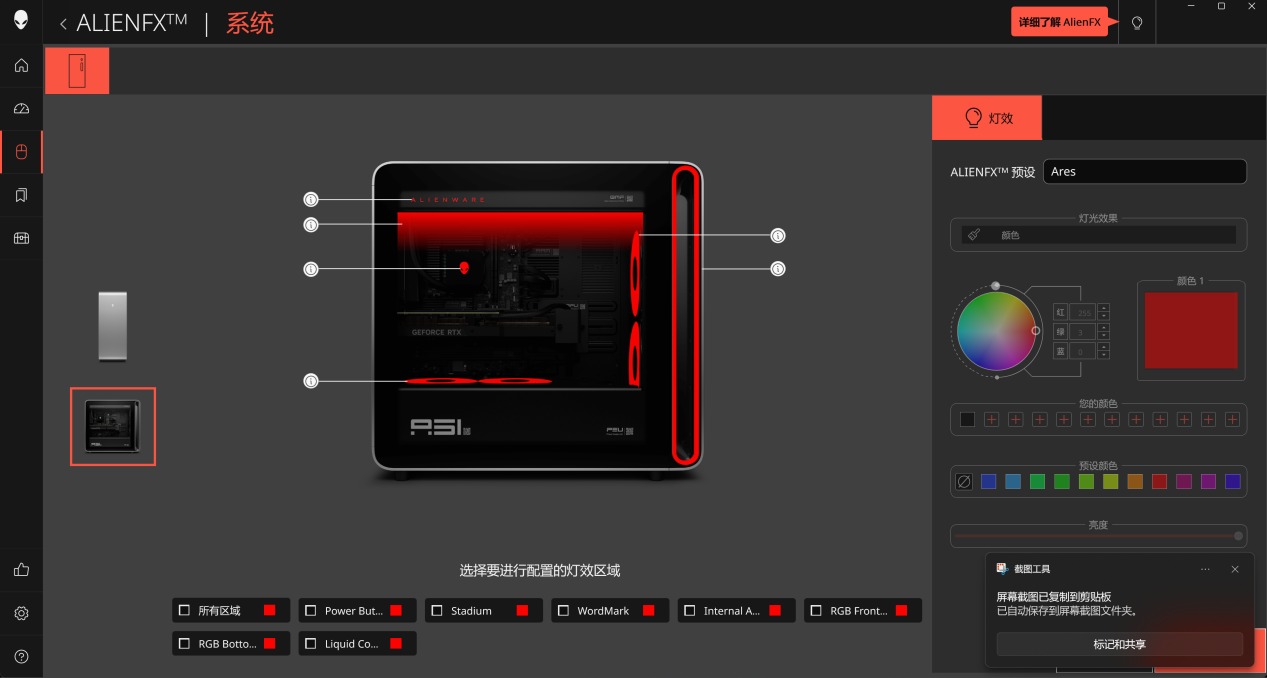Image resolution: width=1267 pixels, height=678 pixels.
Task: Tick the WordMark zone checkbox
Action: point(563,610)
